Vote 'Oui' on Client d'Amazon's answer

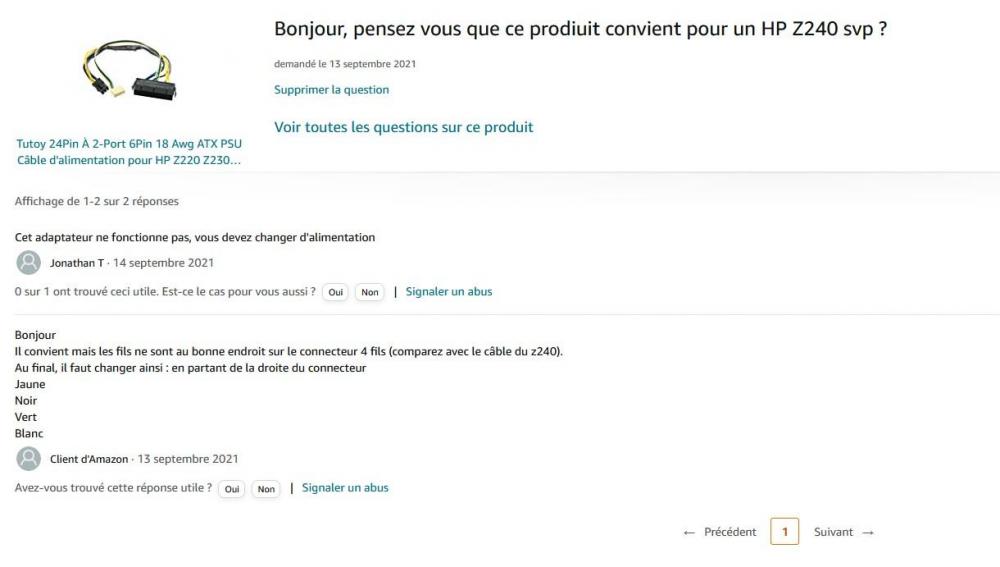tap(232, 489)
